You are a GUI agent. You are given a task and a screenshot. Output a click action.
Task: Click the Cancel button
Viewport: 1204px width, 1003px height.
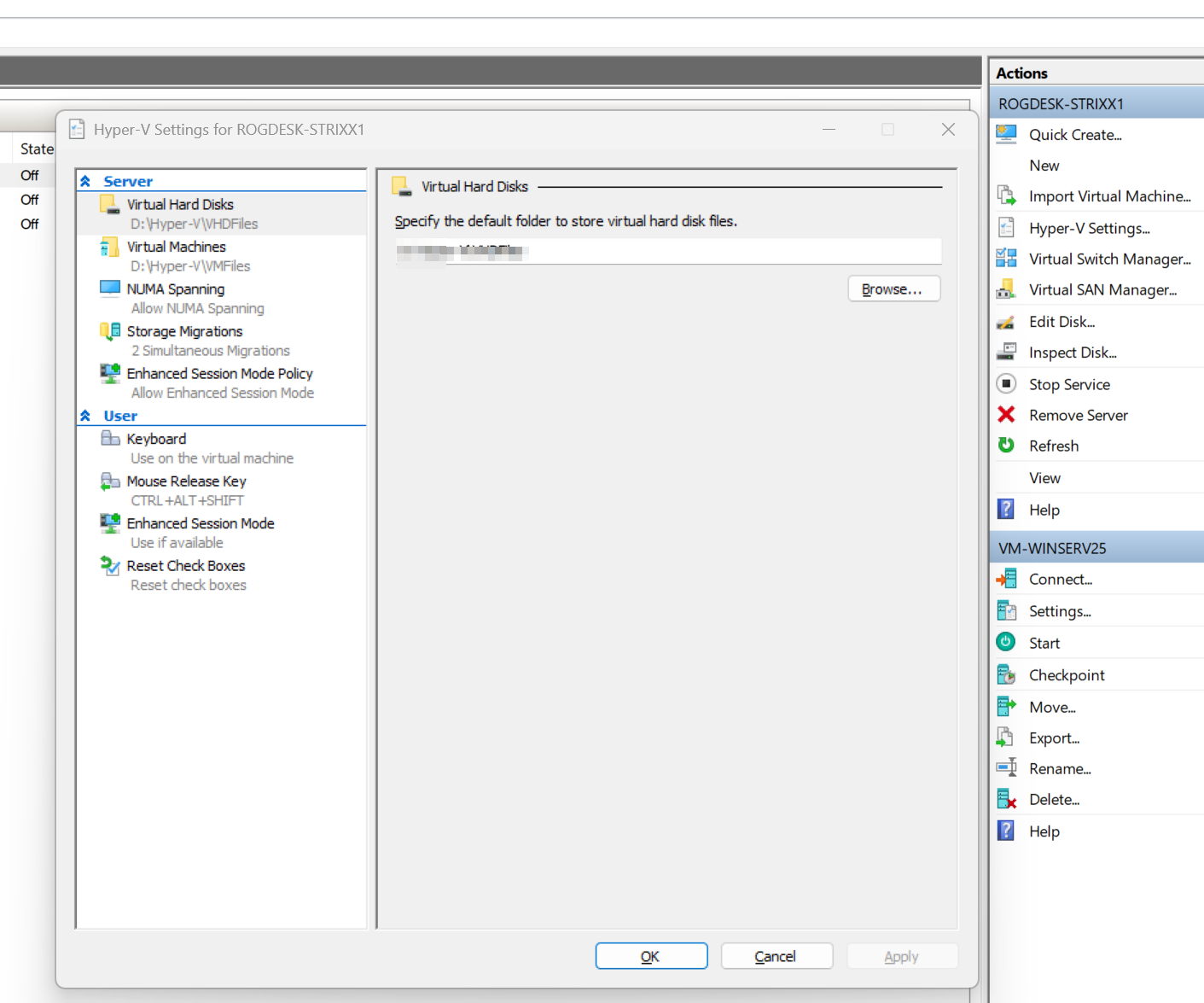click(776, 956)
